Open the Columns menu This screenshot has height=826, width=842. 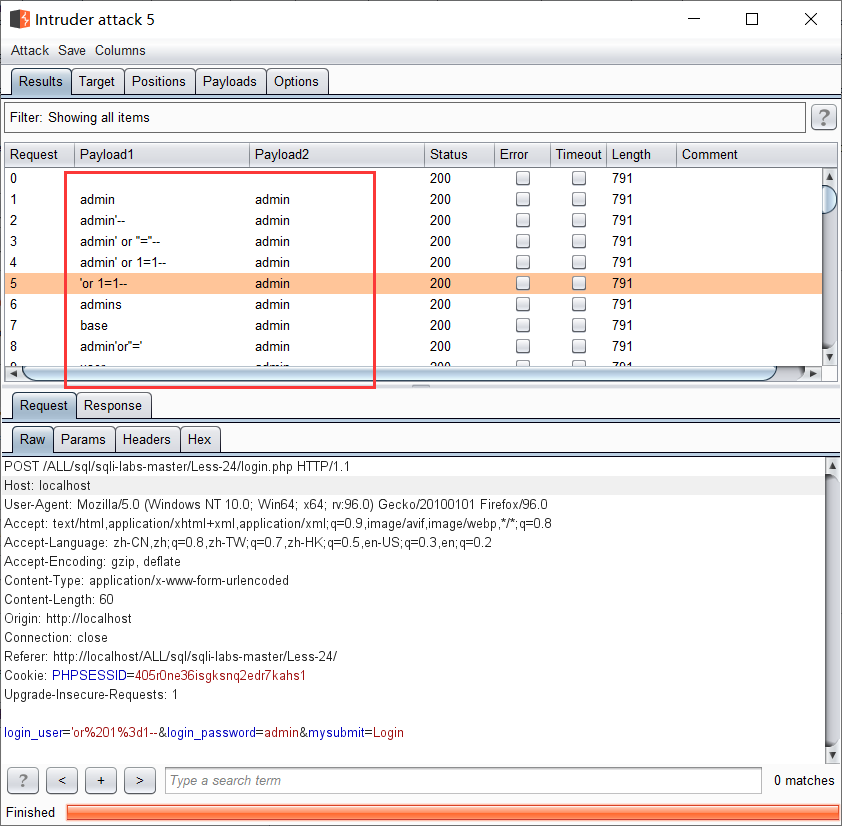click(120, 50)
